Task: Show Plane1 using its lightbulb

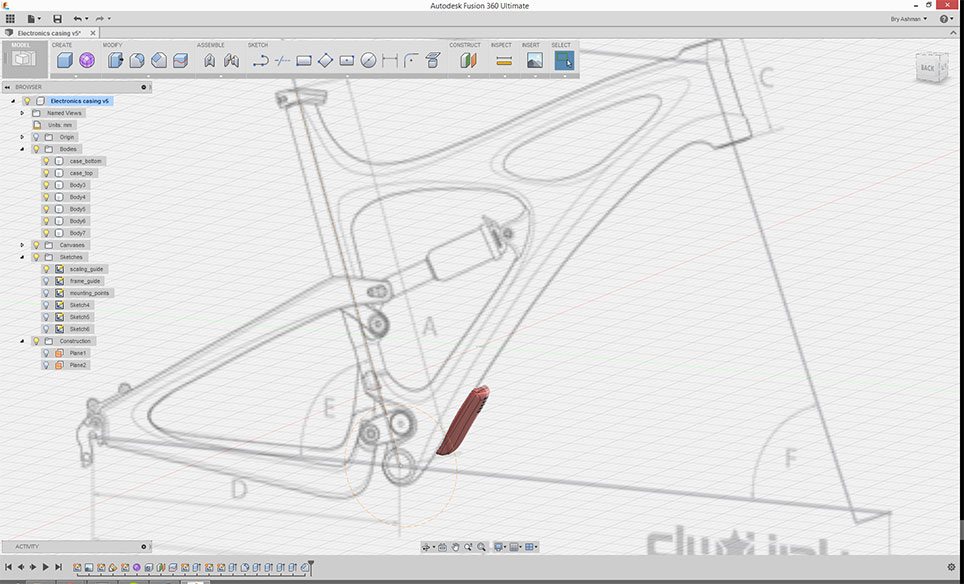Action: (x=46, y=353)
